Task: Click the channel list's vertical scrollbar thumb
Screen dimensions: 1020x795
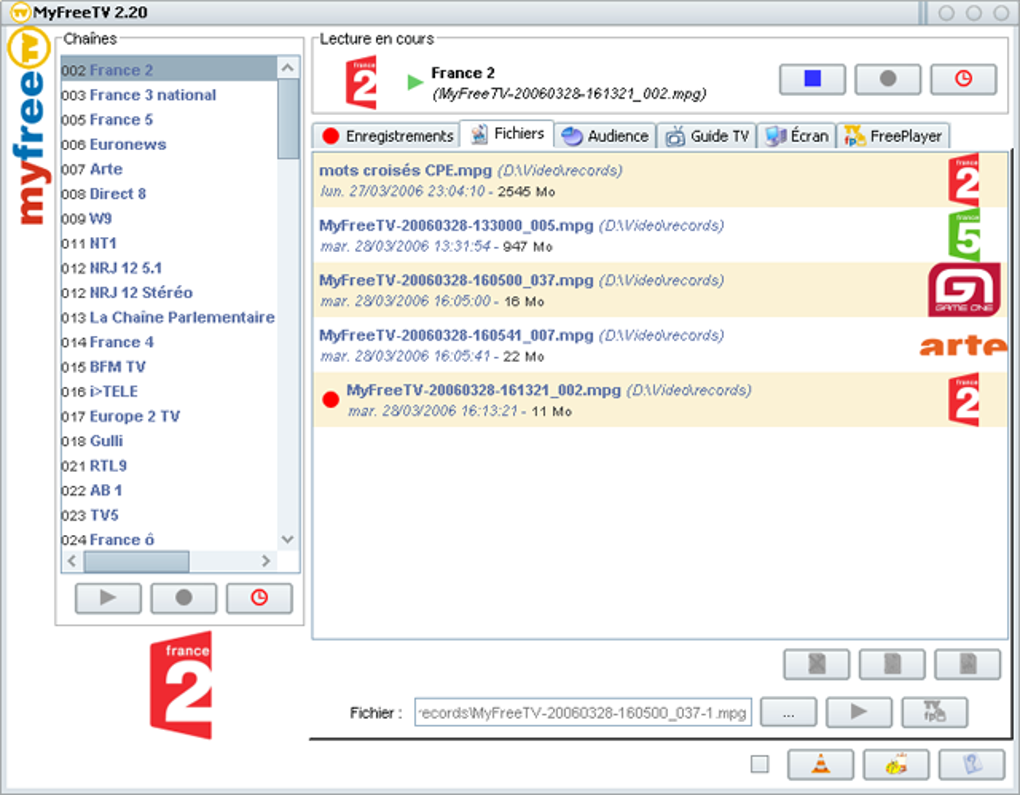Action: [288, 119]
